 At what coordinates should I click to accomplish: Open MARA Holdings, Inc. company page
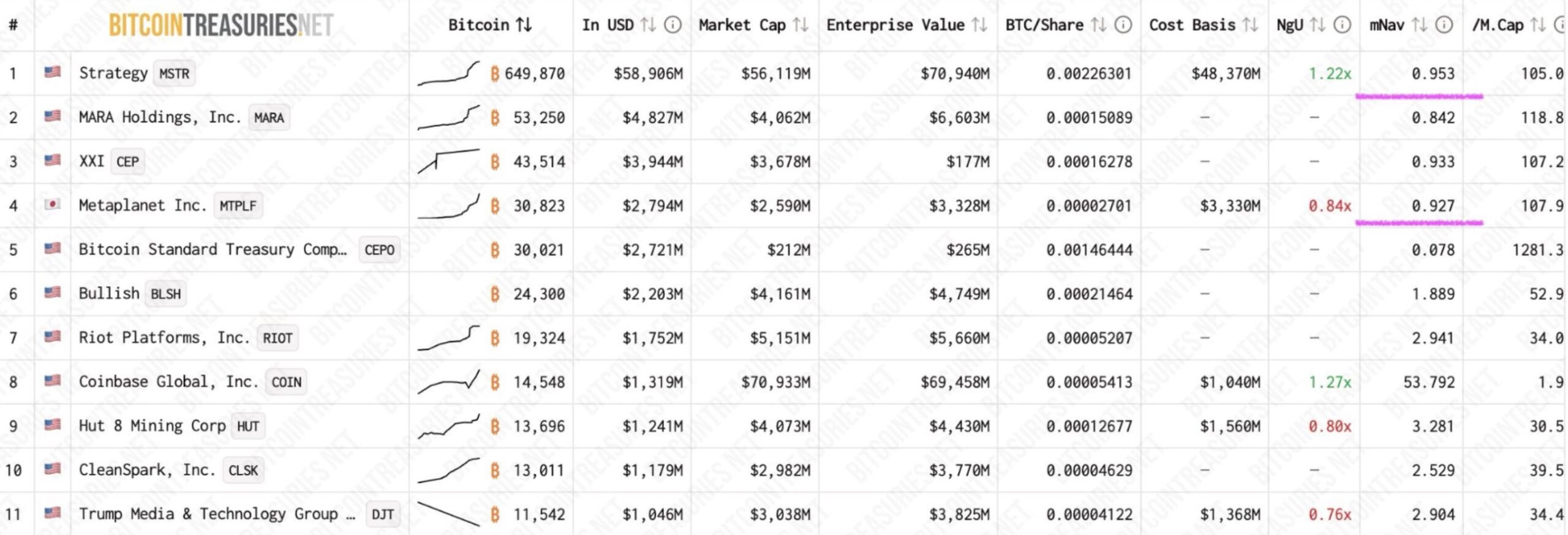(x=160, y=117)
